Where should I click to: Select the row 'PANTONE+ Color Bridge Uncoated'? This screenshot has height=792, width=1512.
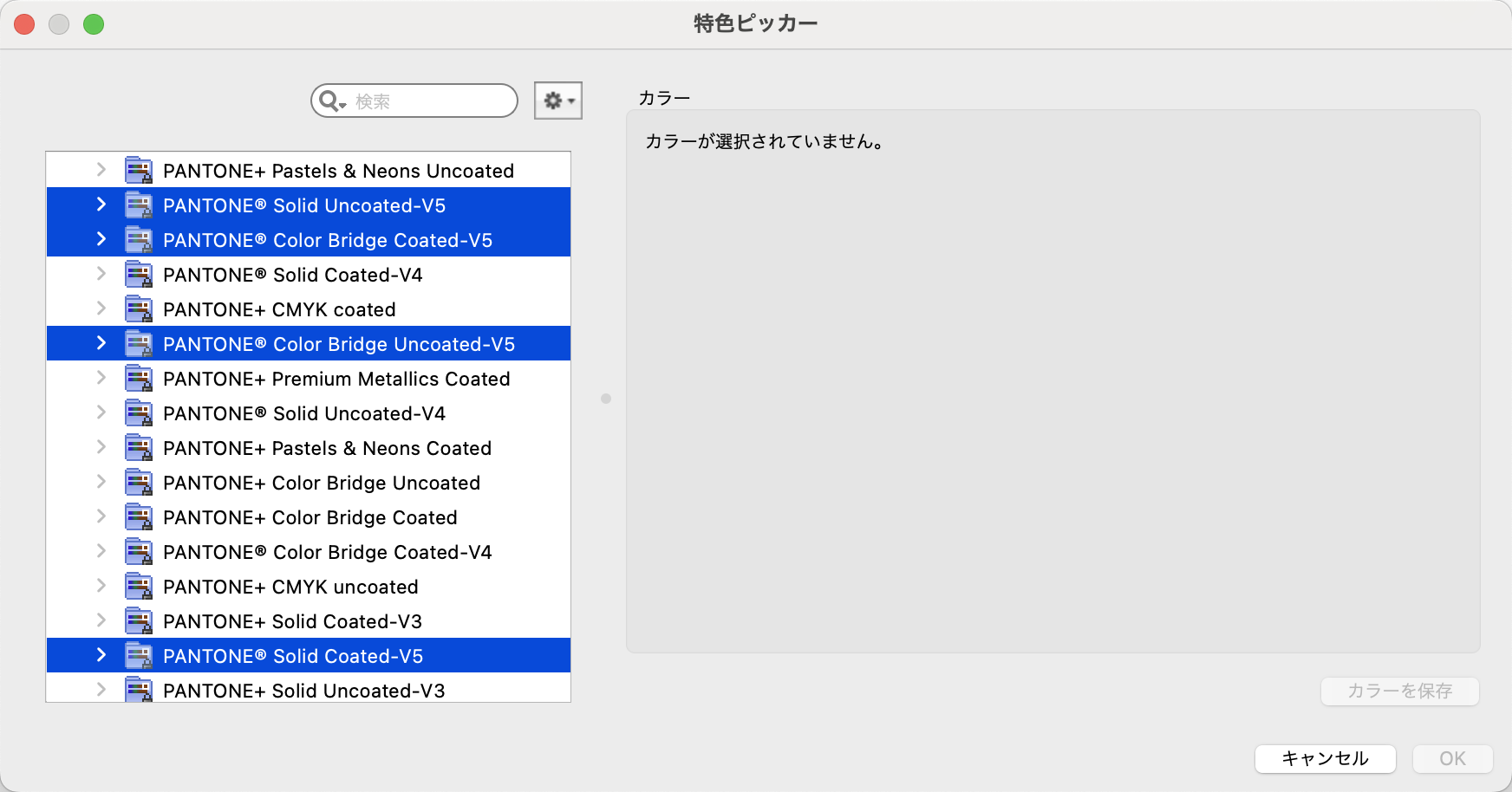click(308, 482)
